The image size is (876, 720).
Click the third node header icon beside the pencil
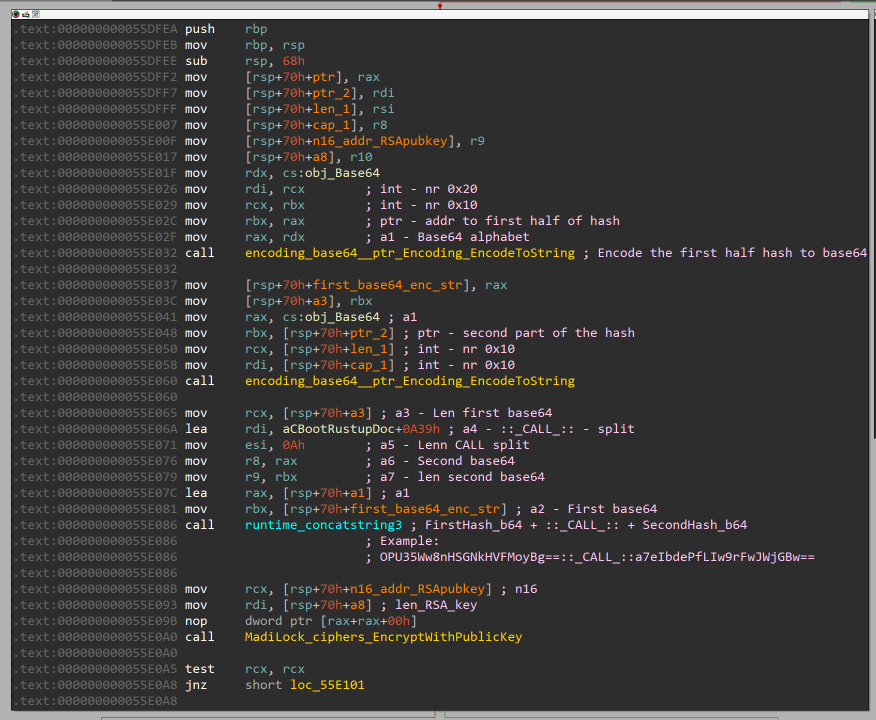pos(36,14)
